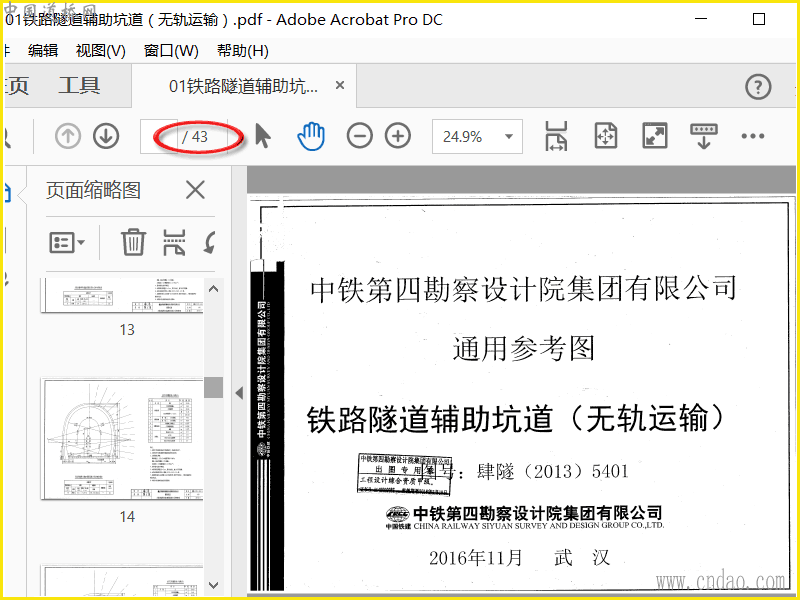Image resolution: width=800 pixels, height=600 pixels.
Task: Open the 视图(V) menu
Action: (x=101, y=51)
